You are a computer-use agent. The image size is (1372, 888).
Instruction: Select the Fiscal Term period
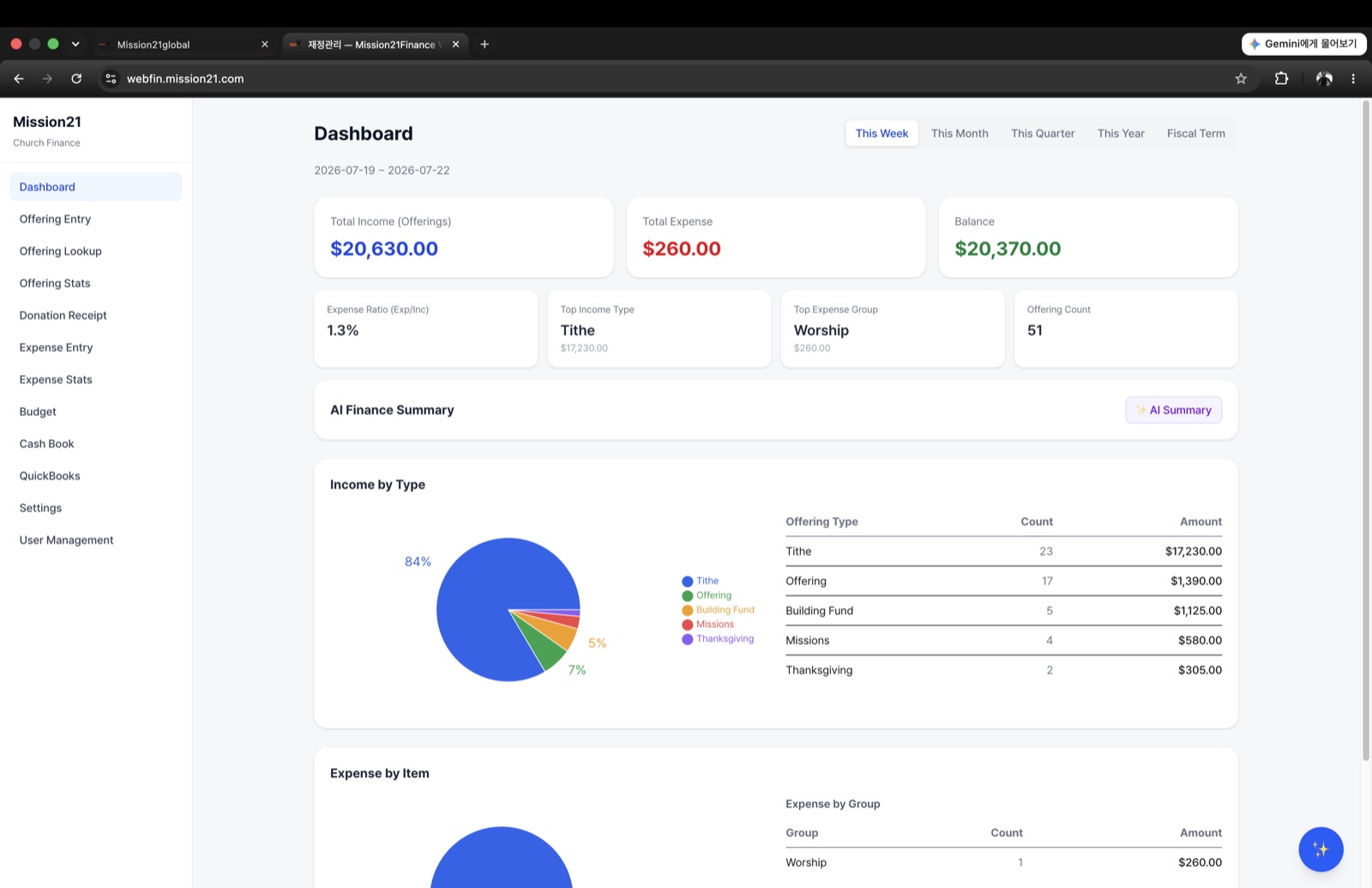coord(1195,134)
